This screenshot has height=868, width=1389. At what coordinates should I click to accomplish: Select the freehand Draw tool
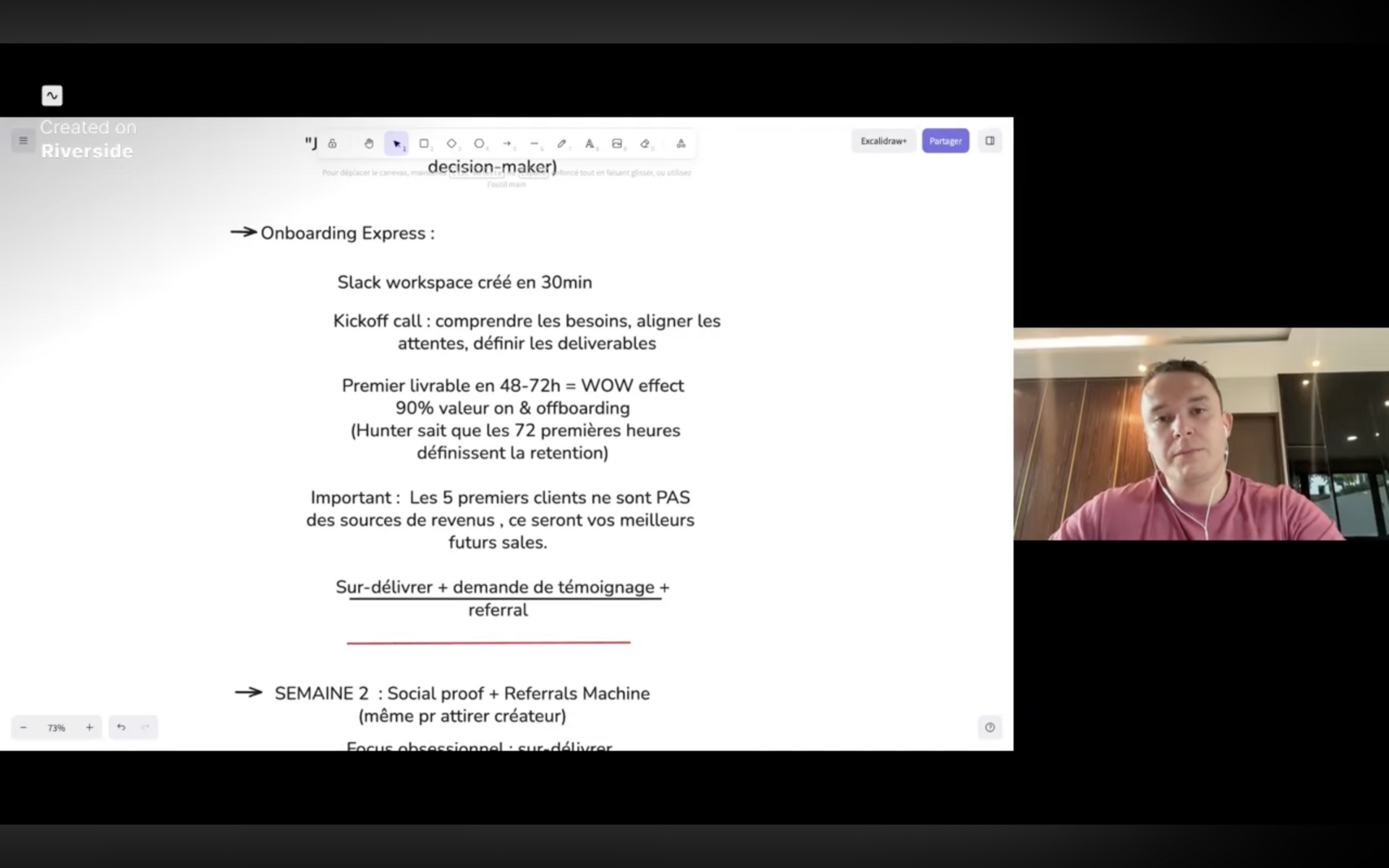tap(563, 143)
